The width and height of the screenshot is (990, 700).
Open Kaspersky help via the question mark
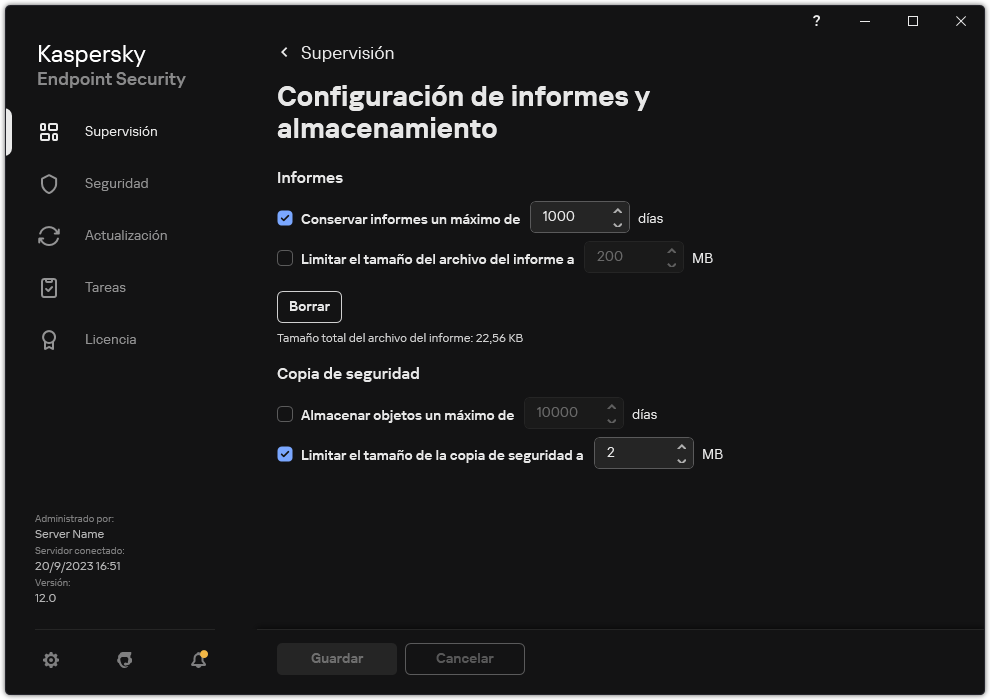816,21
